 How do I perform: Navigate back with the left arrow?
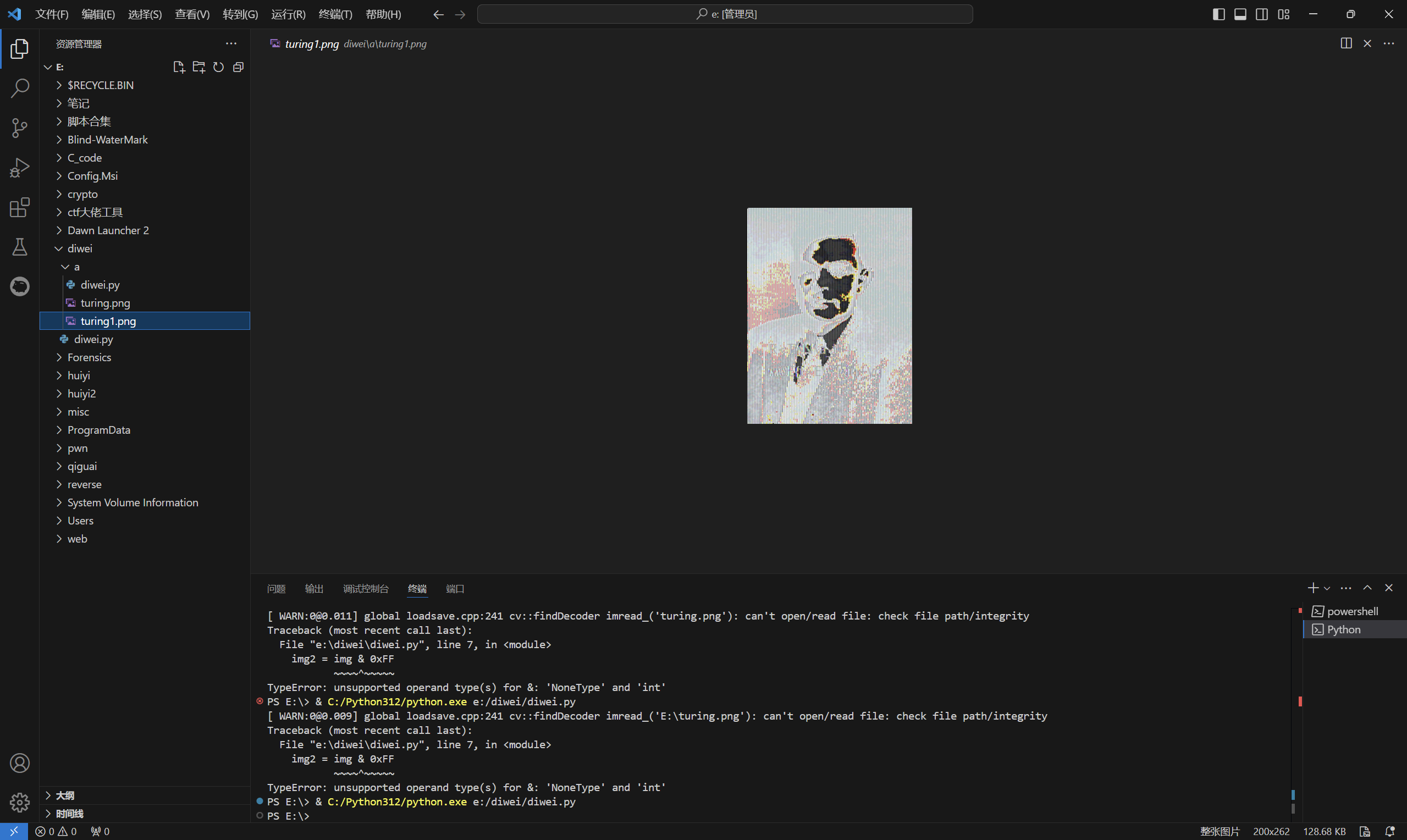(438, 14)
